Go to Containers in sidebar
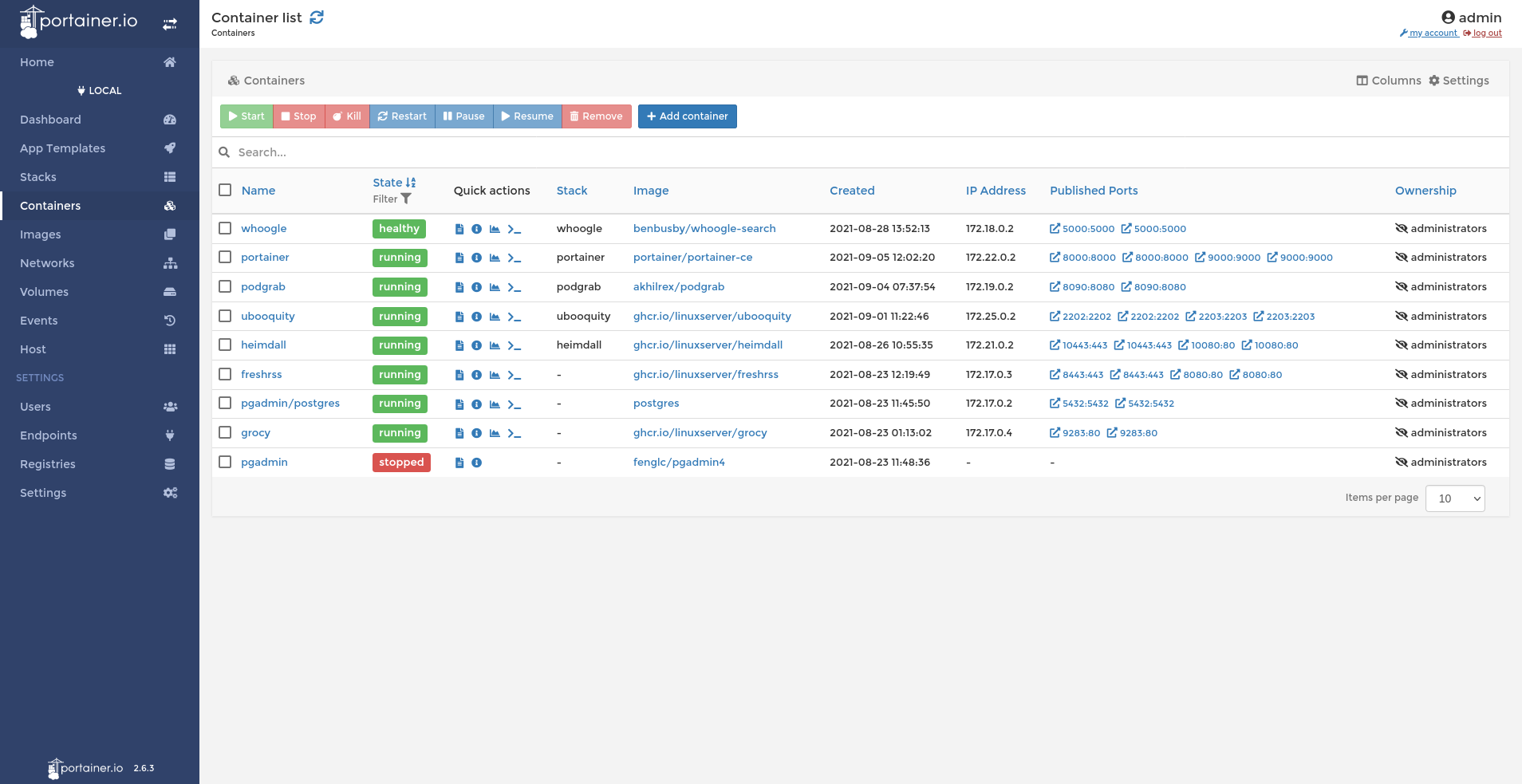The image size is (1522, 784). (x=100, y=206)
